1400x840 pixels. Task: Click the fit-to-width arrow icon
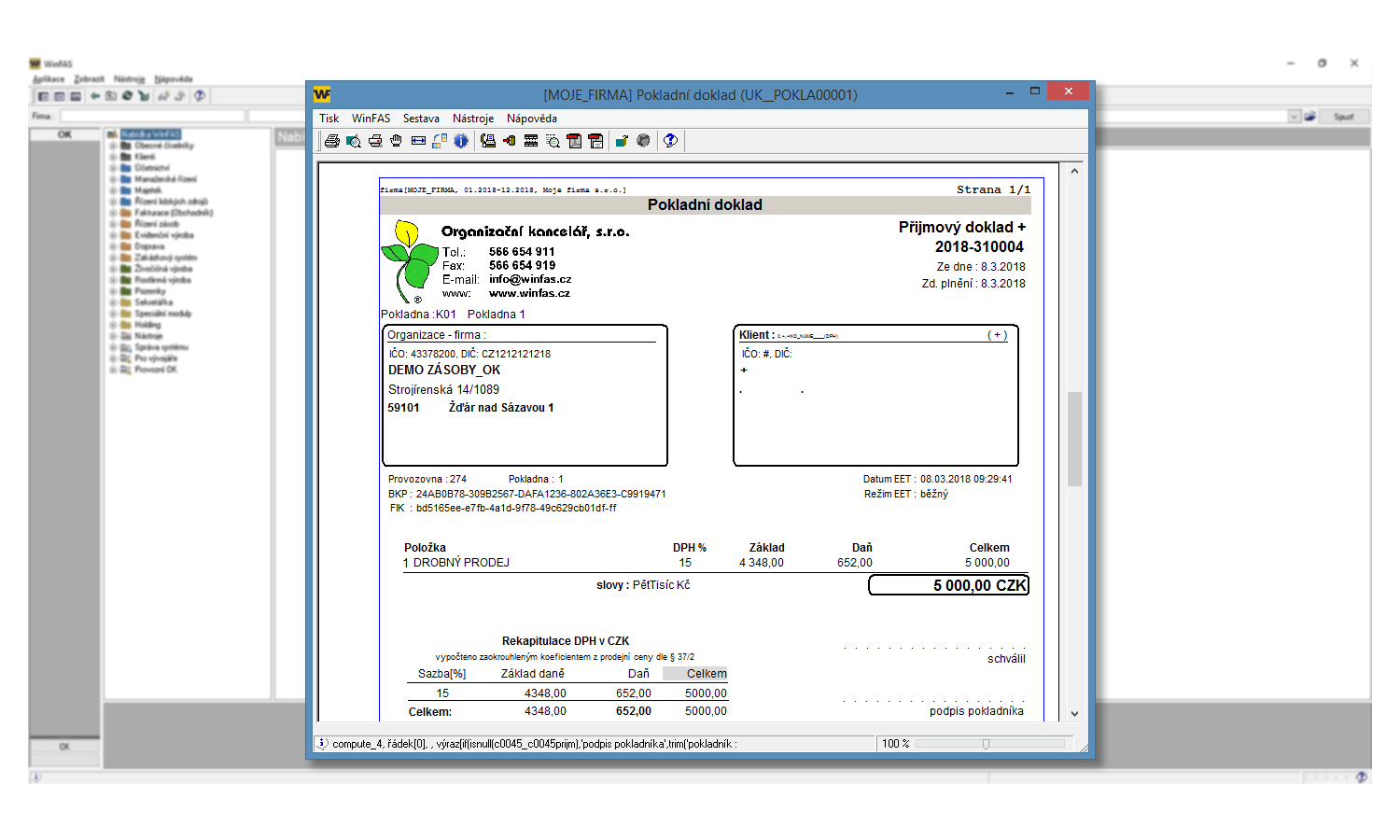point(418,141)
